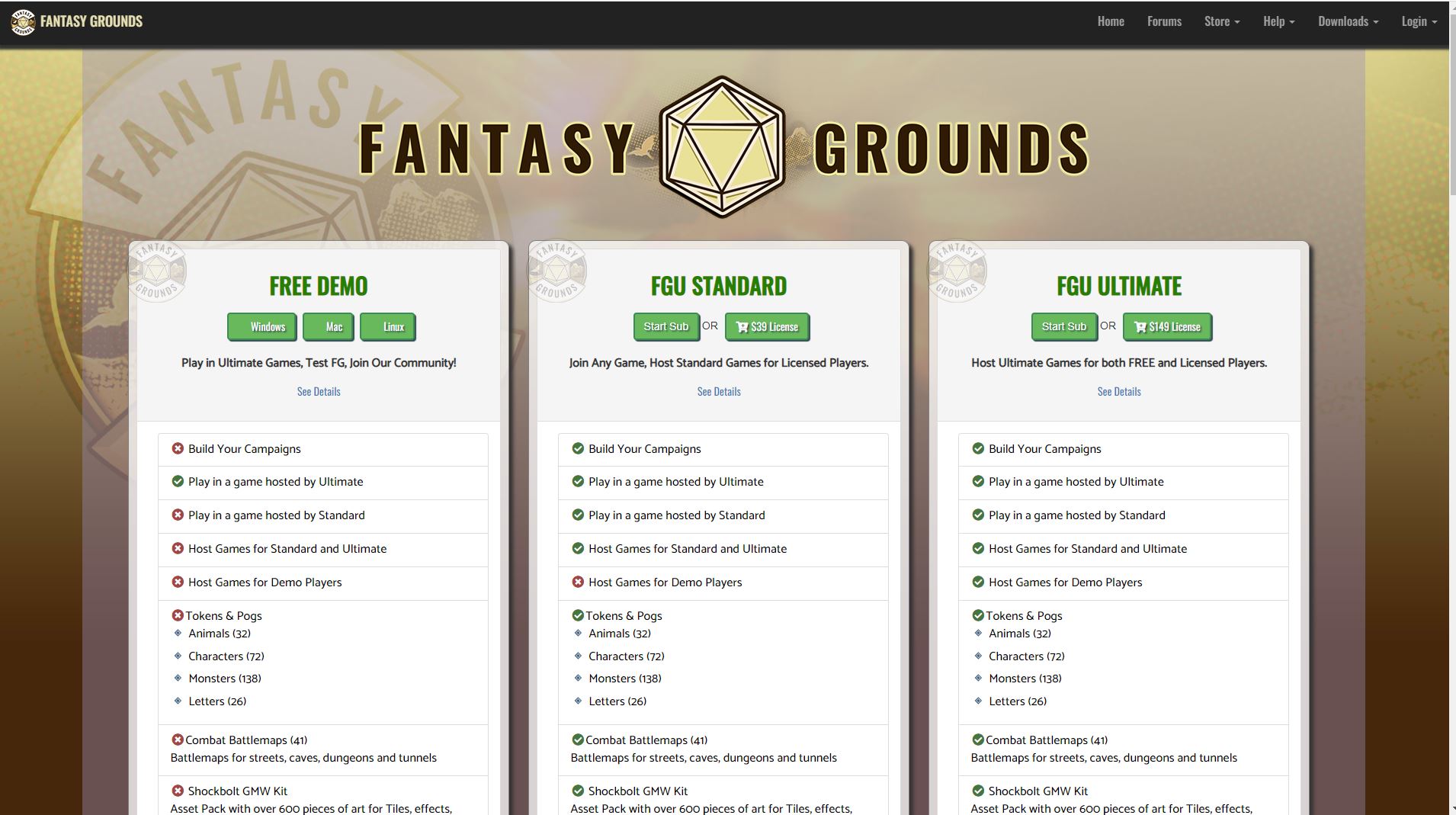Click green check beside FGU Ultimate Build Your Campaigns
Screen dimensions: 1456x815
coord(978,448)
